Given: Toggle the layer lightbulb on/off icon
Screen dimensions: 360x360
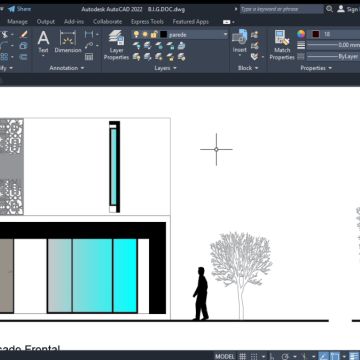Looking at the screenshot, I should [x=136, y=34].
